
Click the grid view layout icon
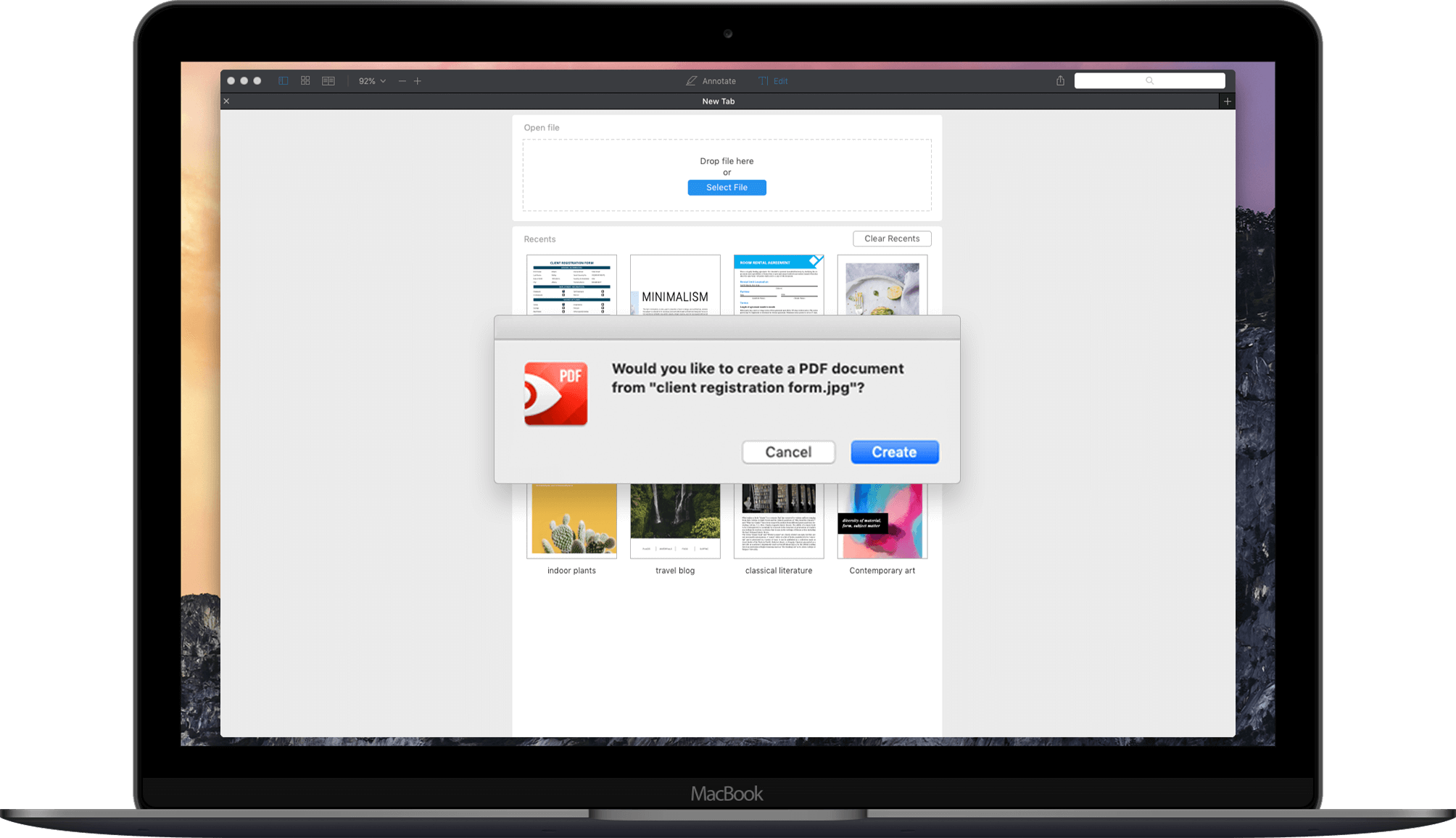point(305,81)
